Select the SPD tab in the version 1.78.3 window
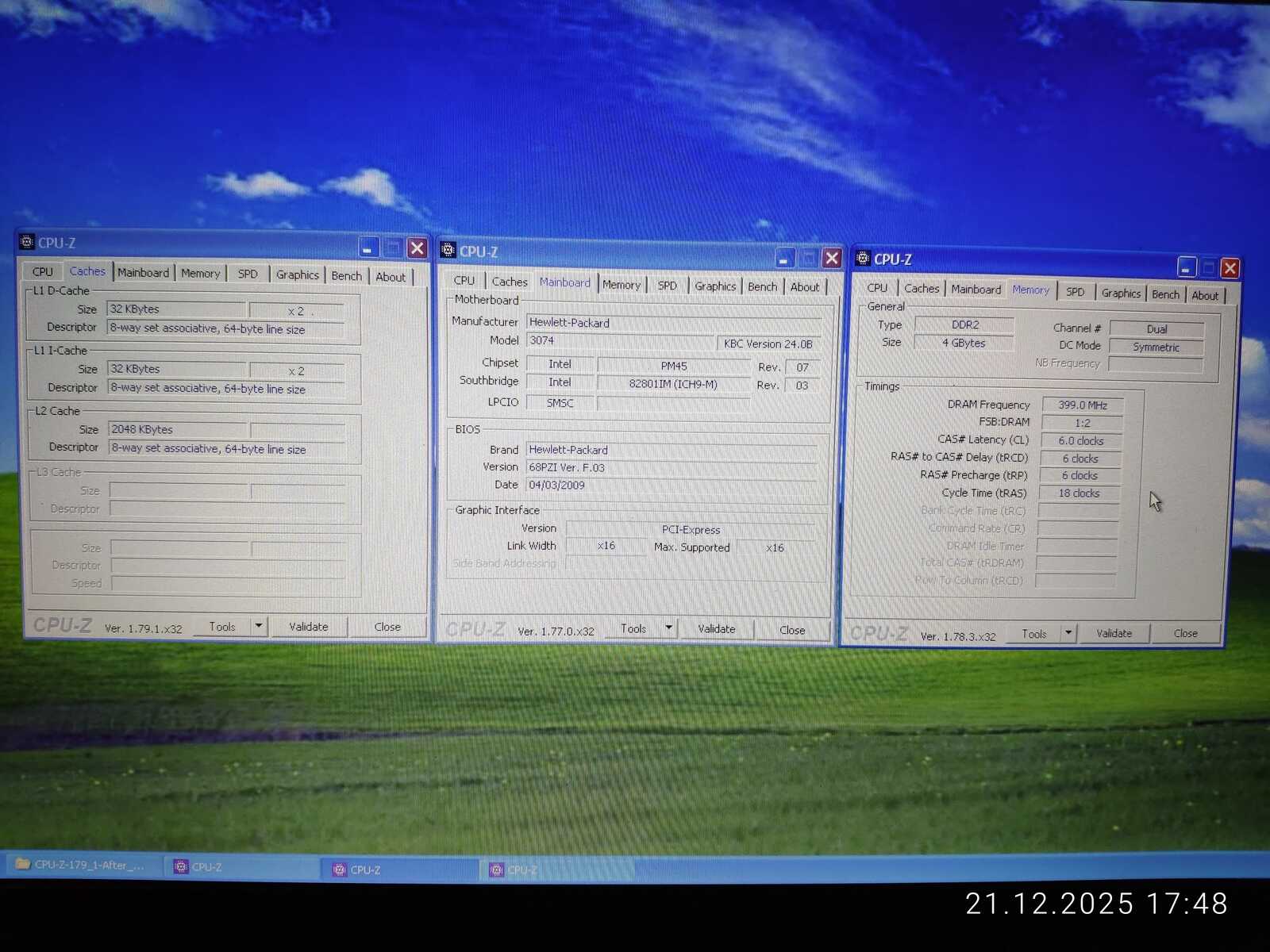The width and height of the screenshot is (1270, 952). click(x=1076, y=292)
